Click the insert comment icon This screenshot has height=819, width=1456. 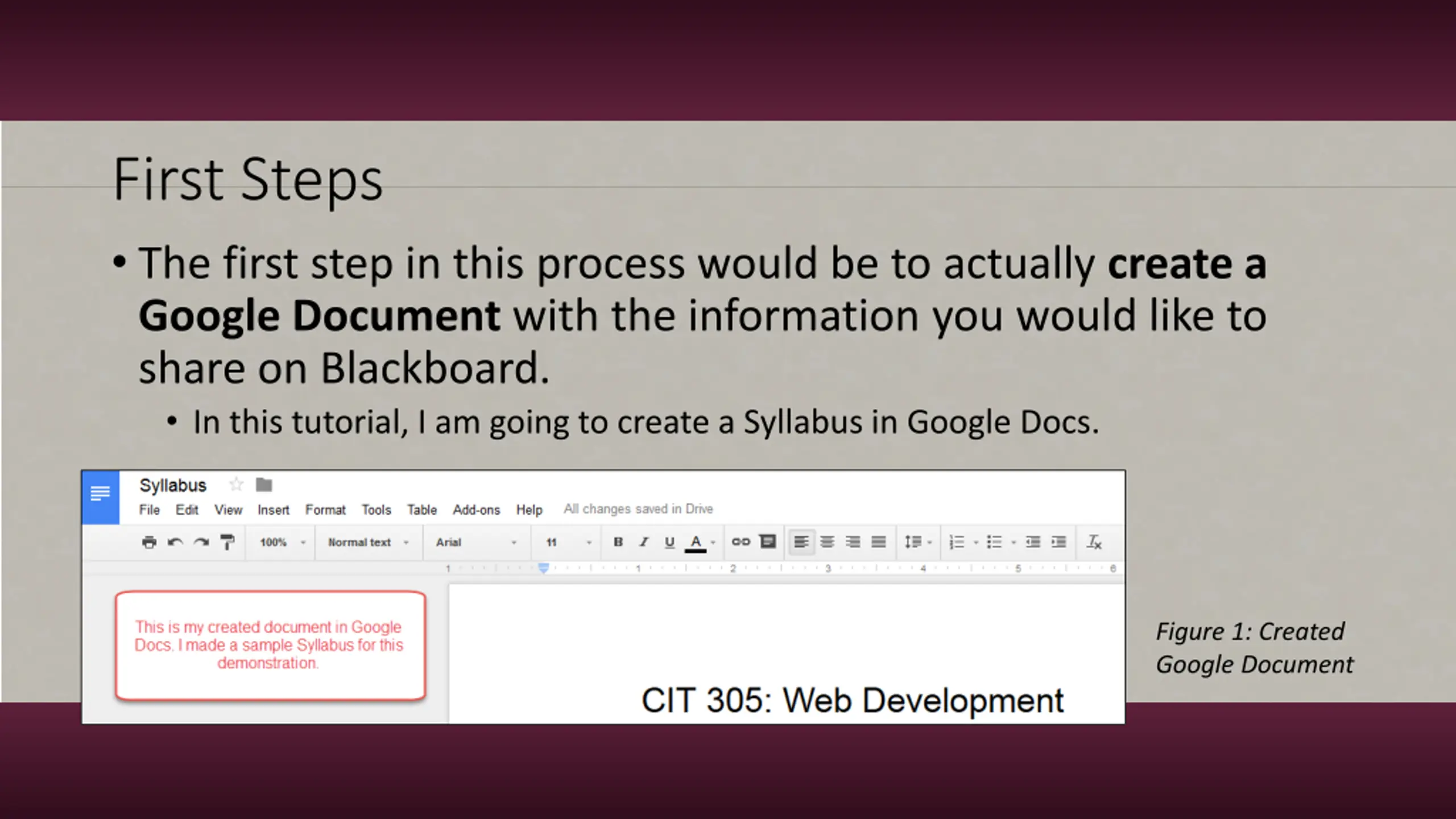click(x=768, y=541)
